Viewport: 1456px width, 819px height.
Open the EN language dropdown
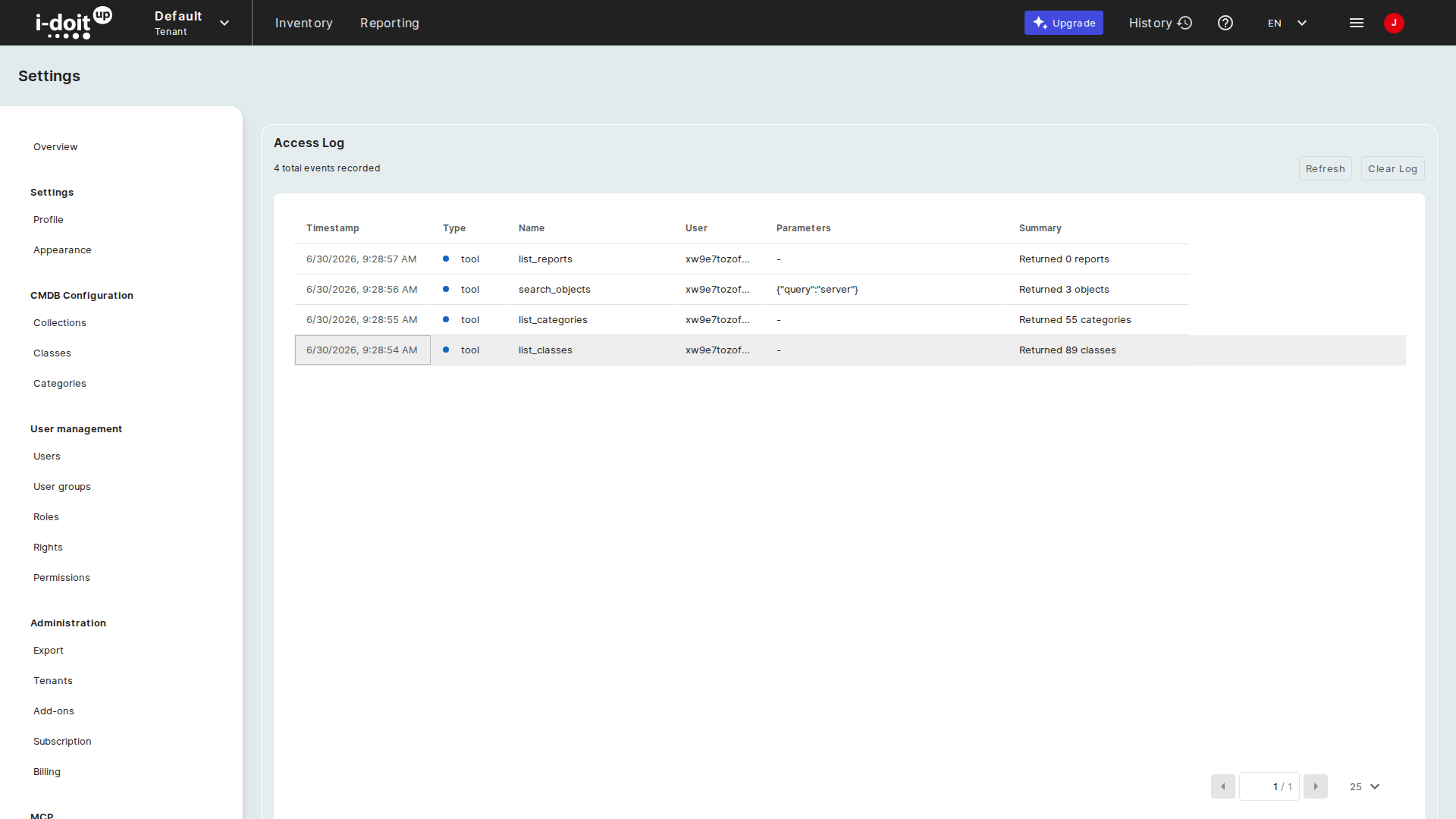pos(1287,23)
